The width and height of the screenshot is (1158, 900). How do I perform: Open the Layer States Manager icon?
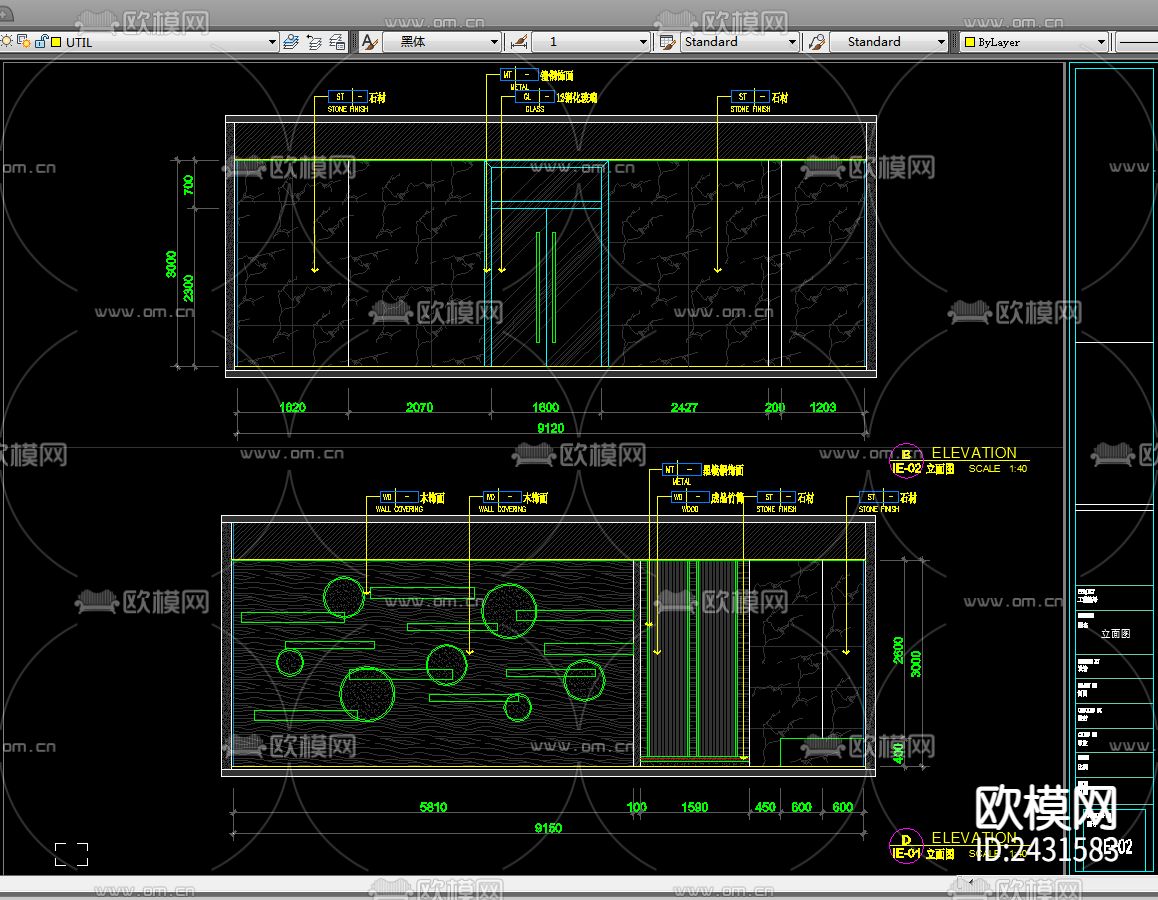[x=337, y=42]
